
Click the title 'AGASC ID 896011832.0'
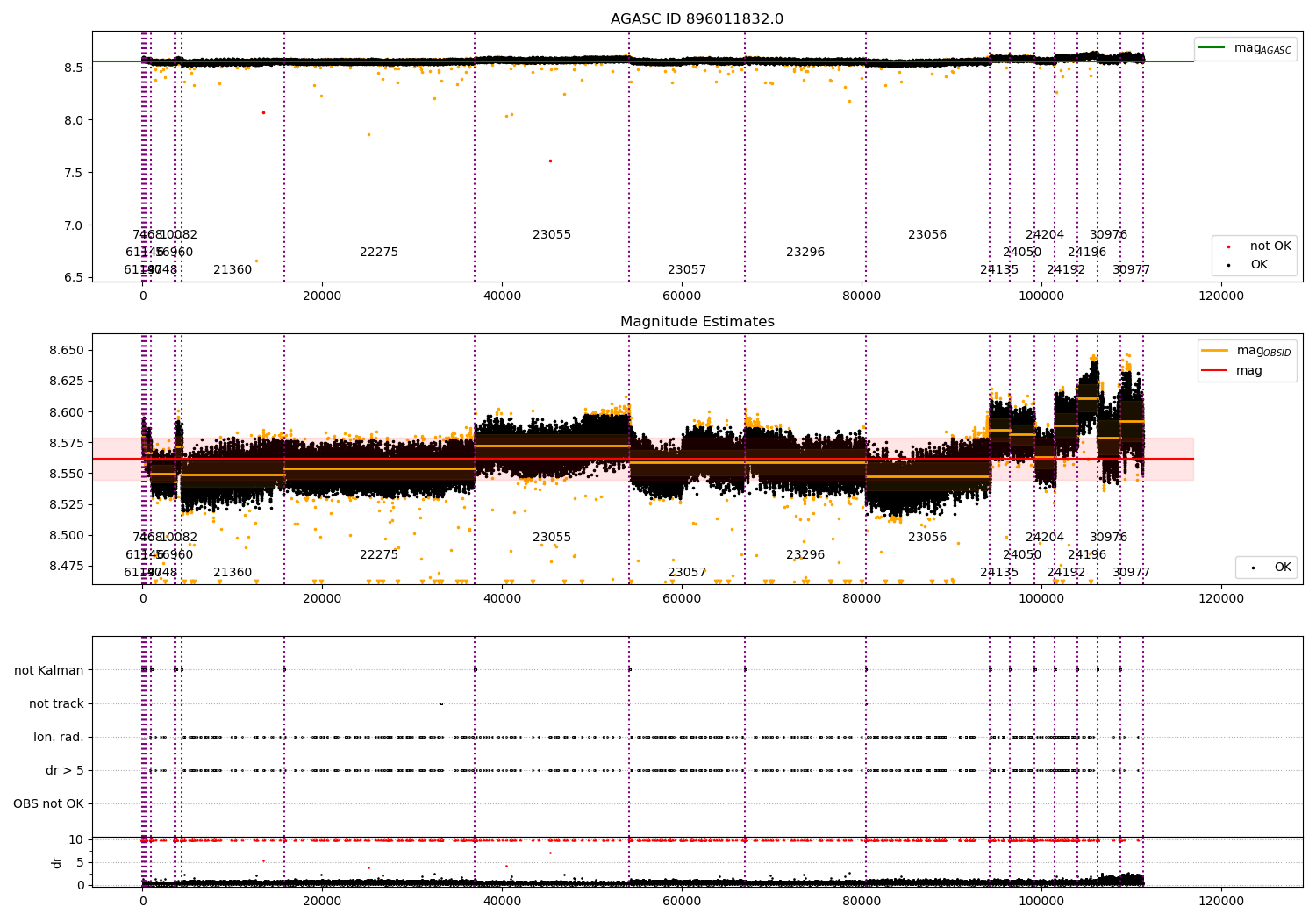pos(697,19)
